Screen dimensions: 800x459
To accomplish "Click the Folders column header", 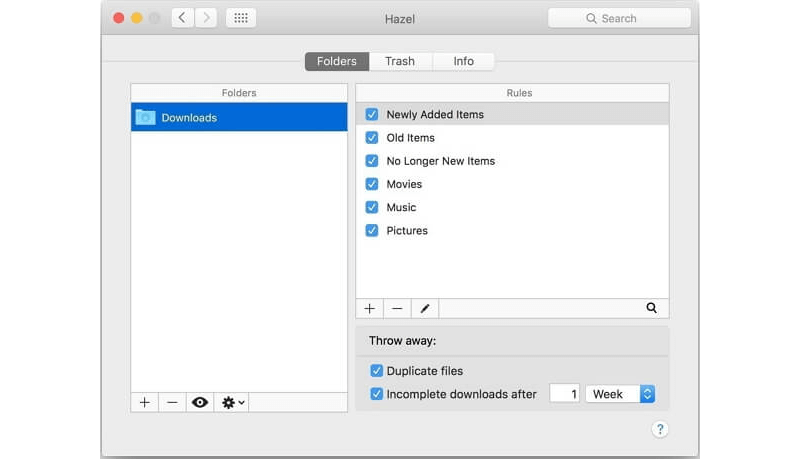I will 239,93.
